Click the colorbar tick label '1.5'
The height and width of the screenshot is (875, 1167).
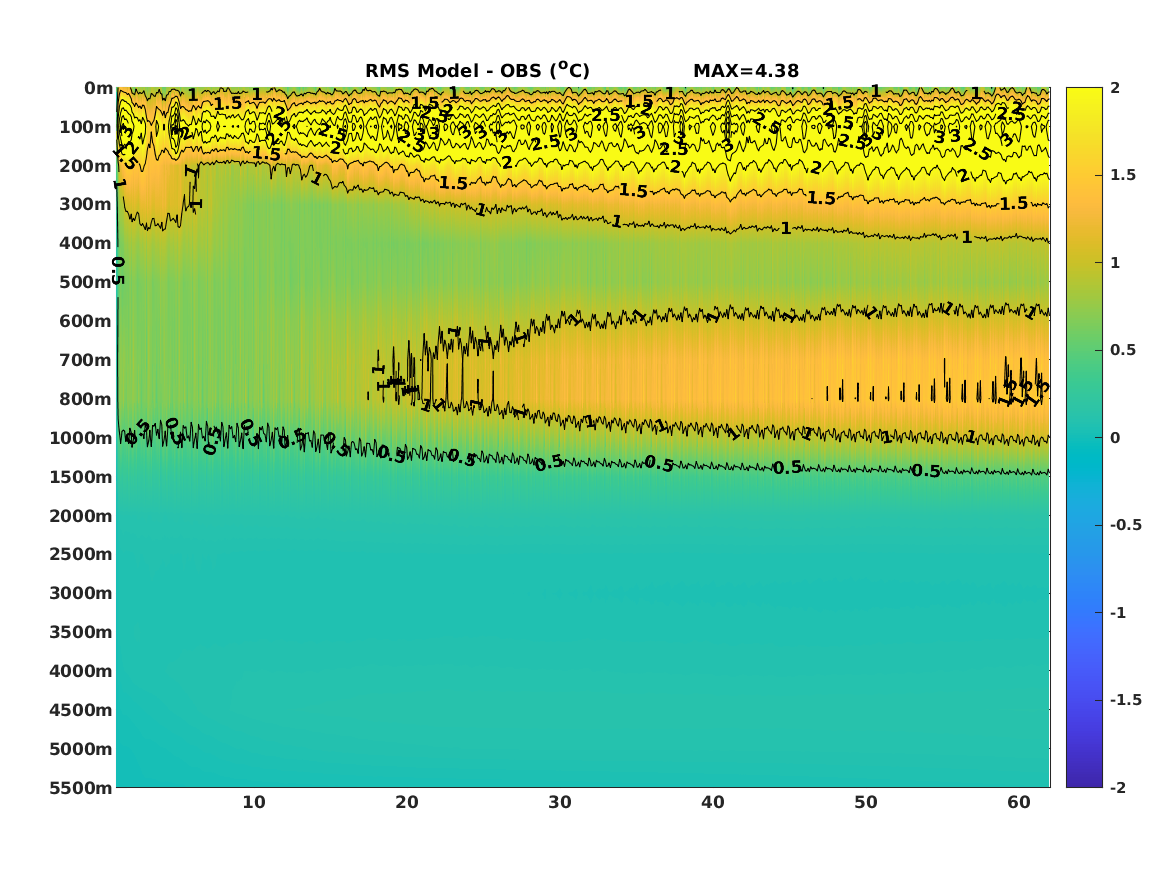pyautogui.click(x=1123, y=176)
